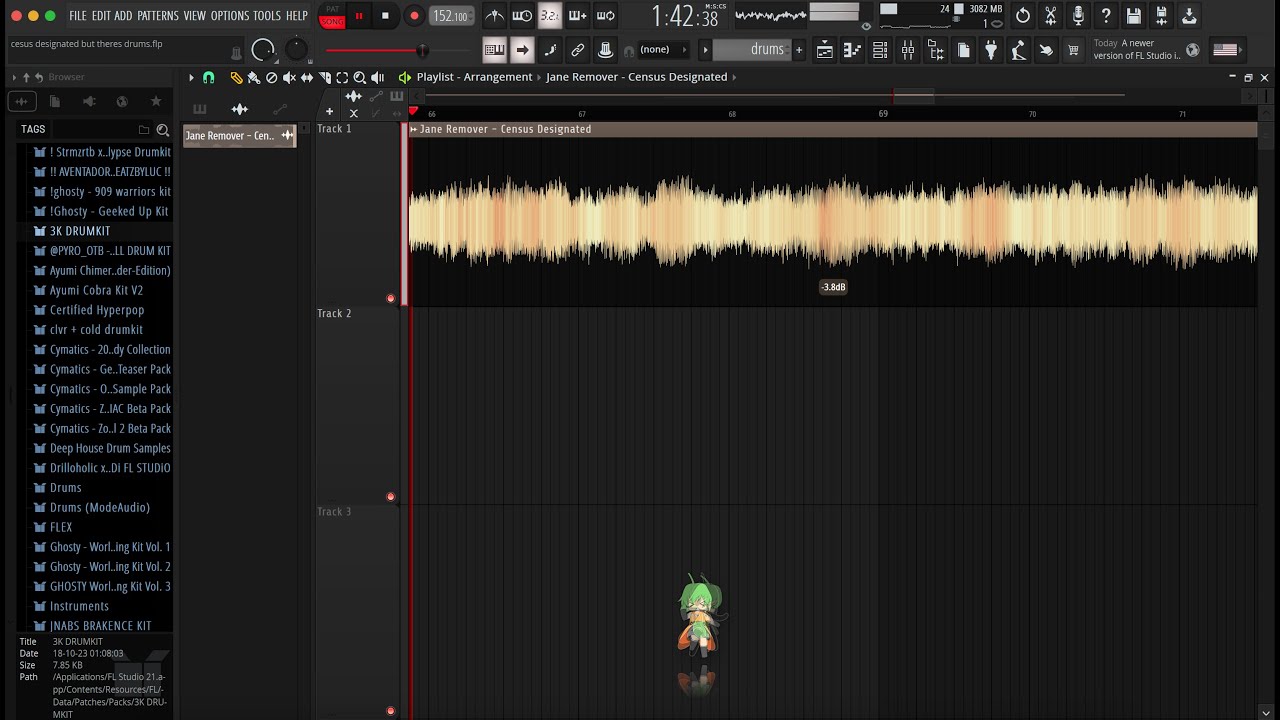Click the shopping cart content library icon
Screen dimensions: 1280x720
coord(1073,50)
